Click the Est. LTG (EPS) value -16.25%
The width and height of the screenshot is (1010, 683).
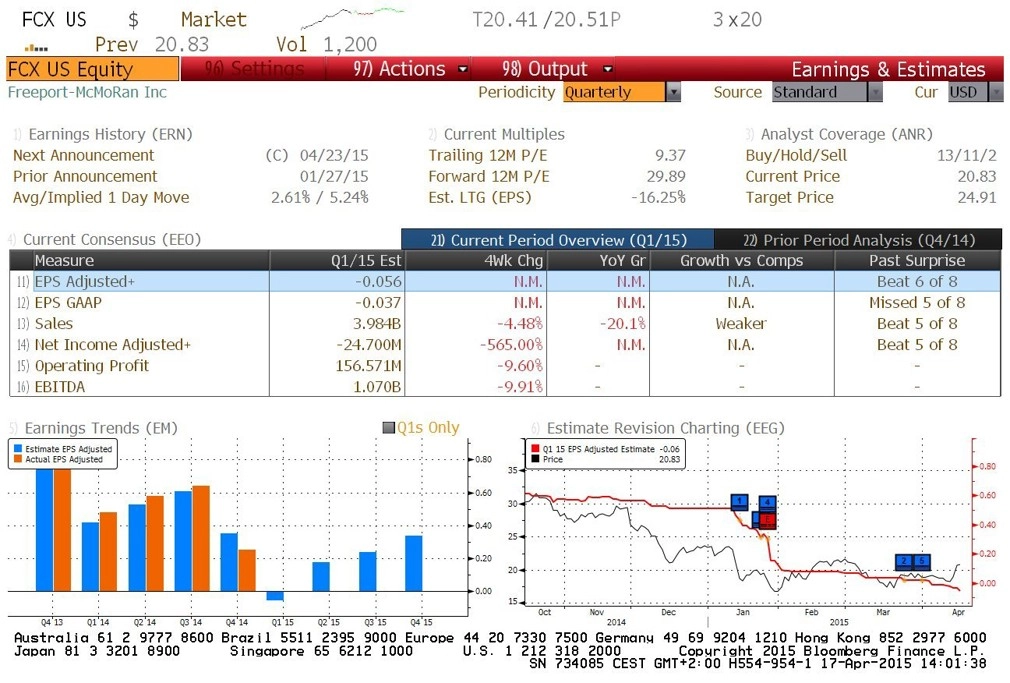point(658,197)
